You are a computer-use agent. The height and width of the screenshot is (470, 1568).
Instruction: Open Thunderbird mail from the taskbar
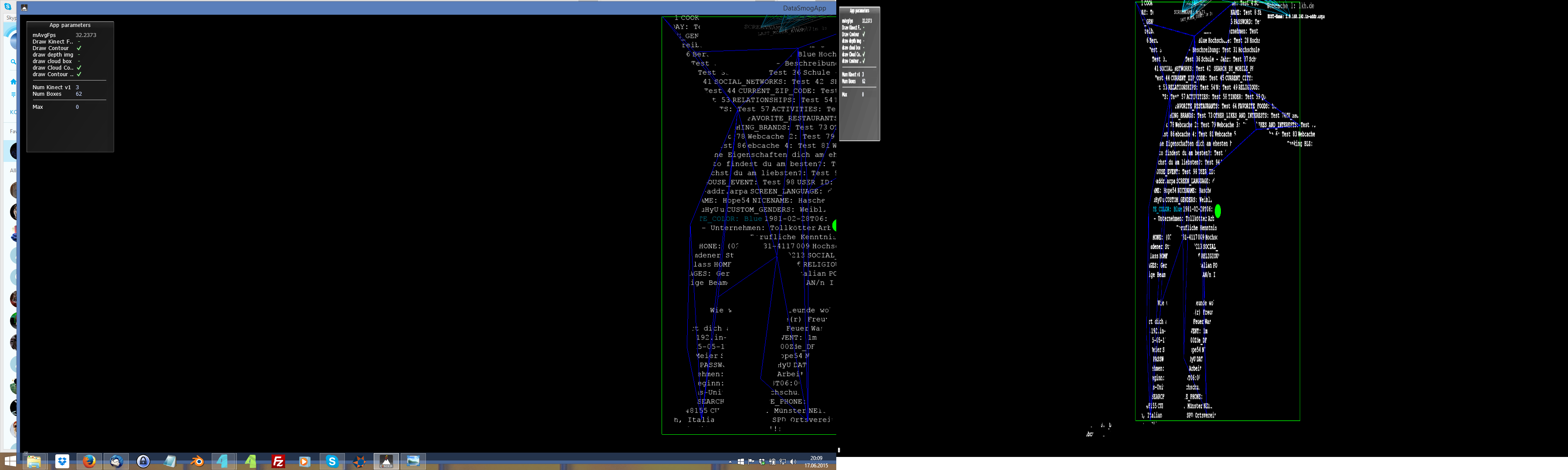click(116, 461)
